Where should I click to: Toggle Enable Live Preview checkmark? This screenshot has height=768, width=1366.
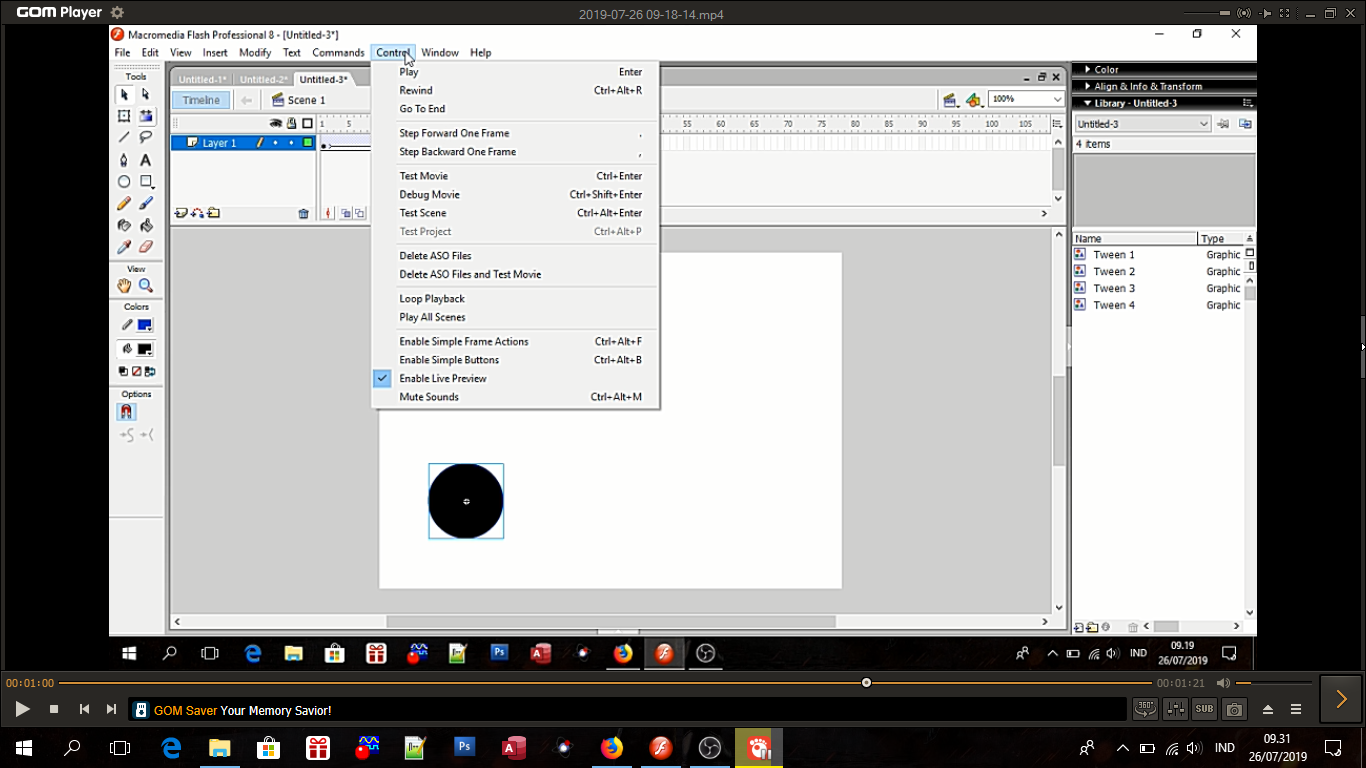click(x=442, y=378)
